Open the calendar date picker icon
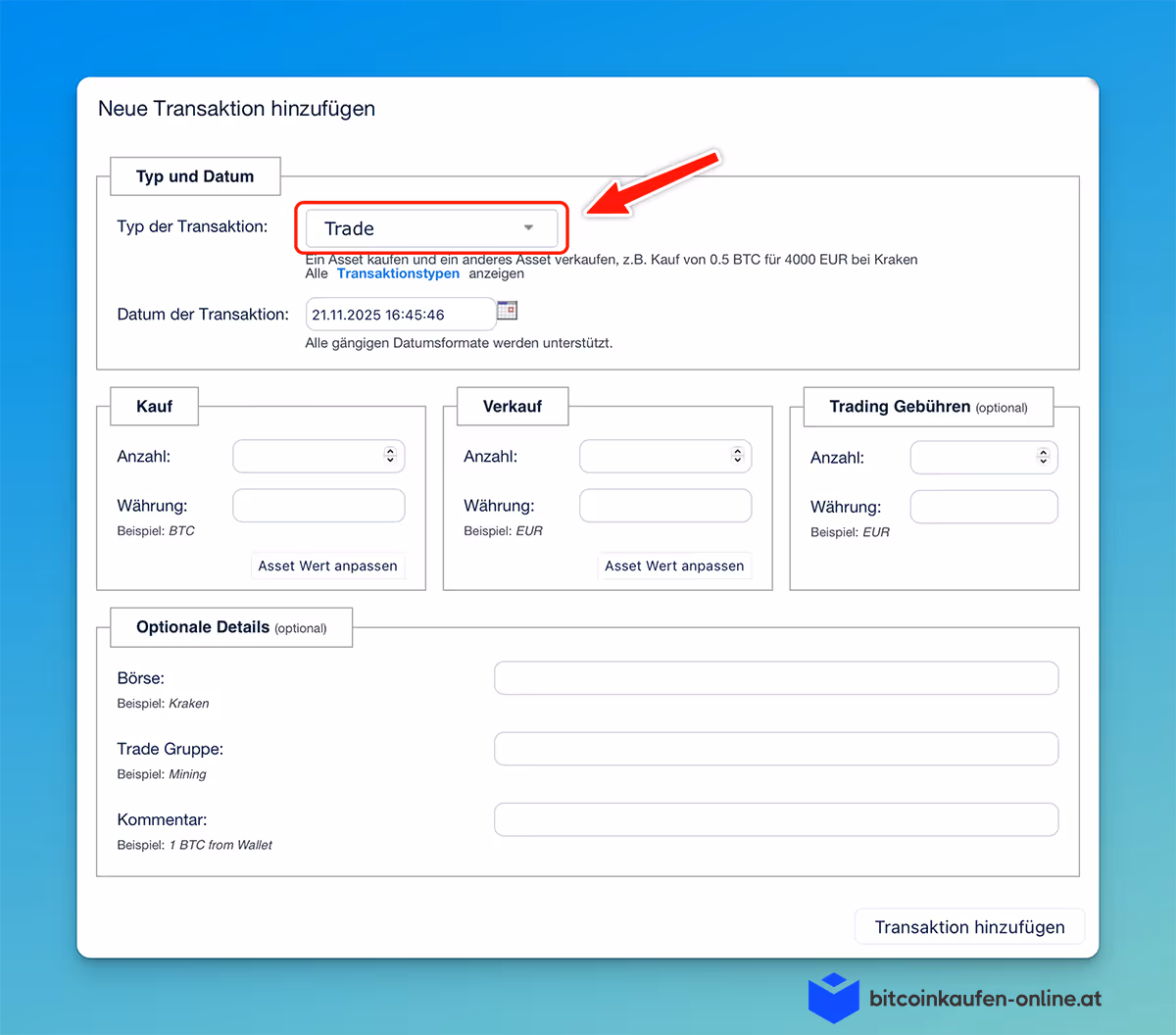 [508, 310]
